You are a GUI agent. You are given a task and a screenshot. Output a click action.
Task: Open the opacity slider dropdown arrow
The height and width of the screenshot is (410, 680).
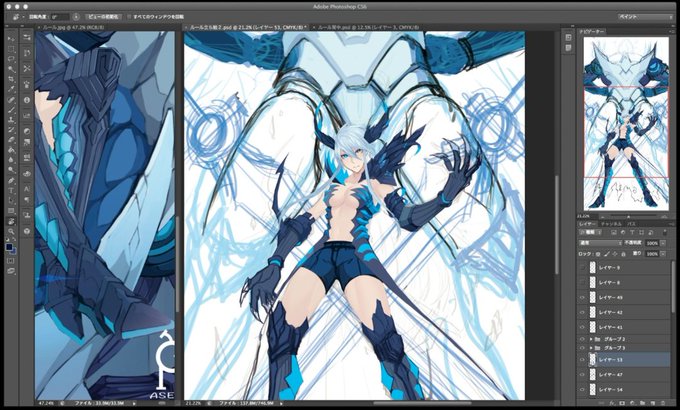tap(664, 243)
